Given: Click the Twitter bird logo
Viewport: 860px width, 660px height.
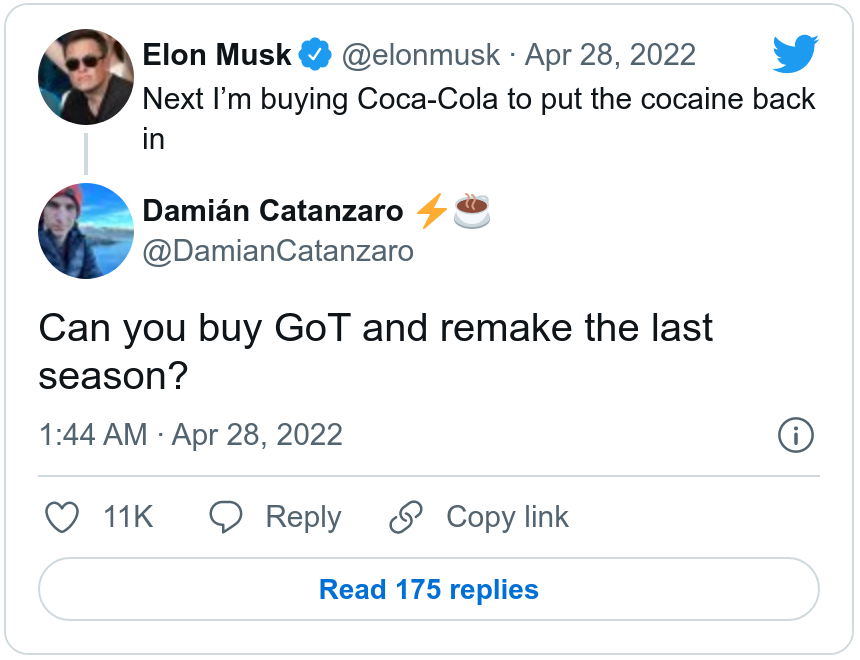Looking at the screenshot, I should tap(795, 54).
